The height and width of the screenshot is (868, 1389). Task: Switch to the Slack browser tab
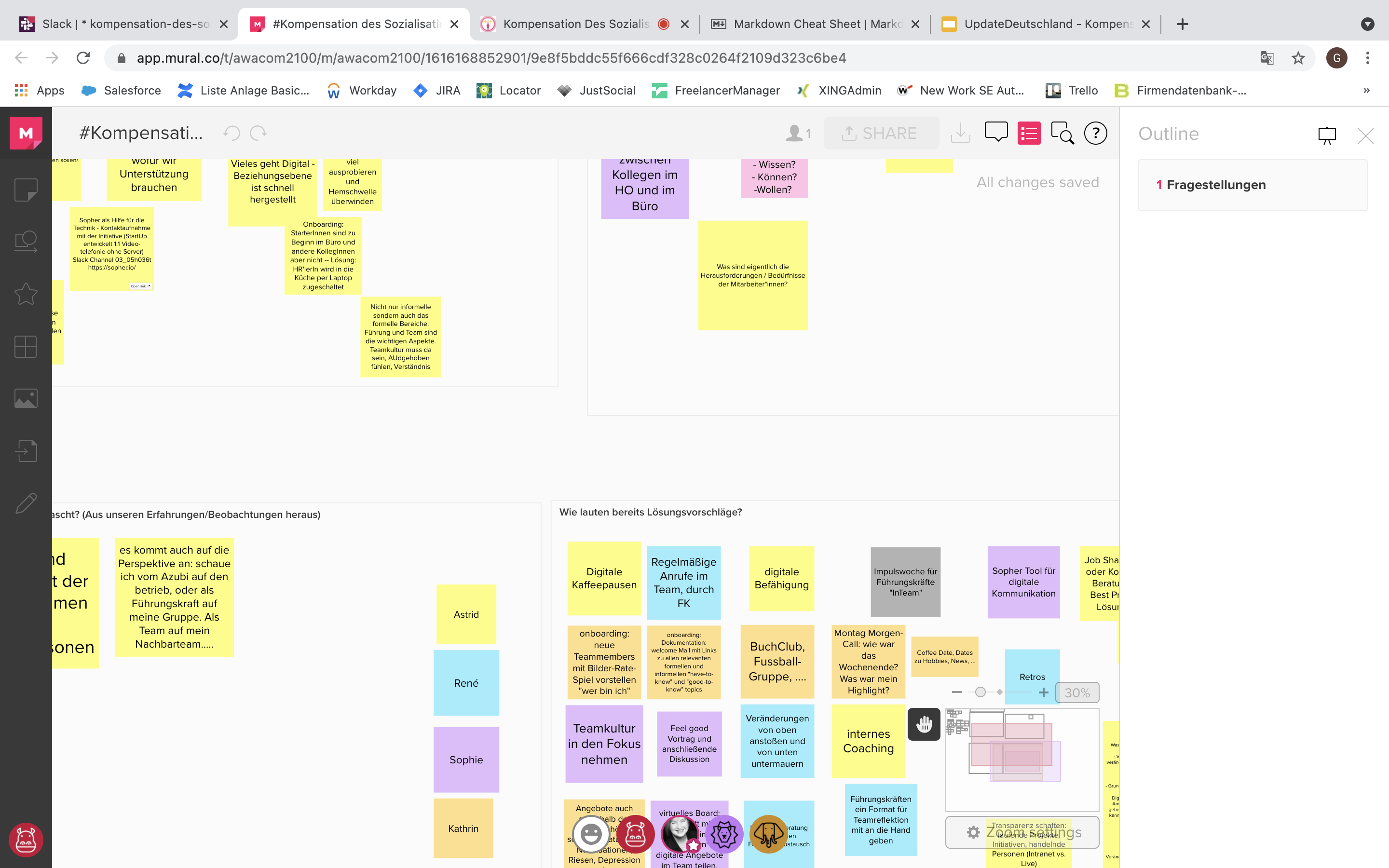(x=123, y=24)
